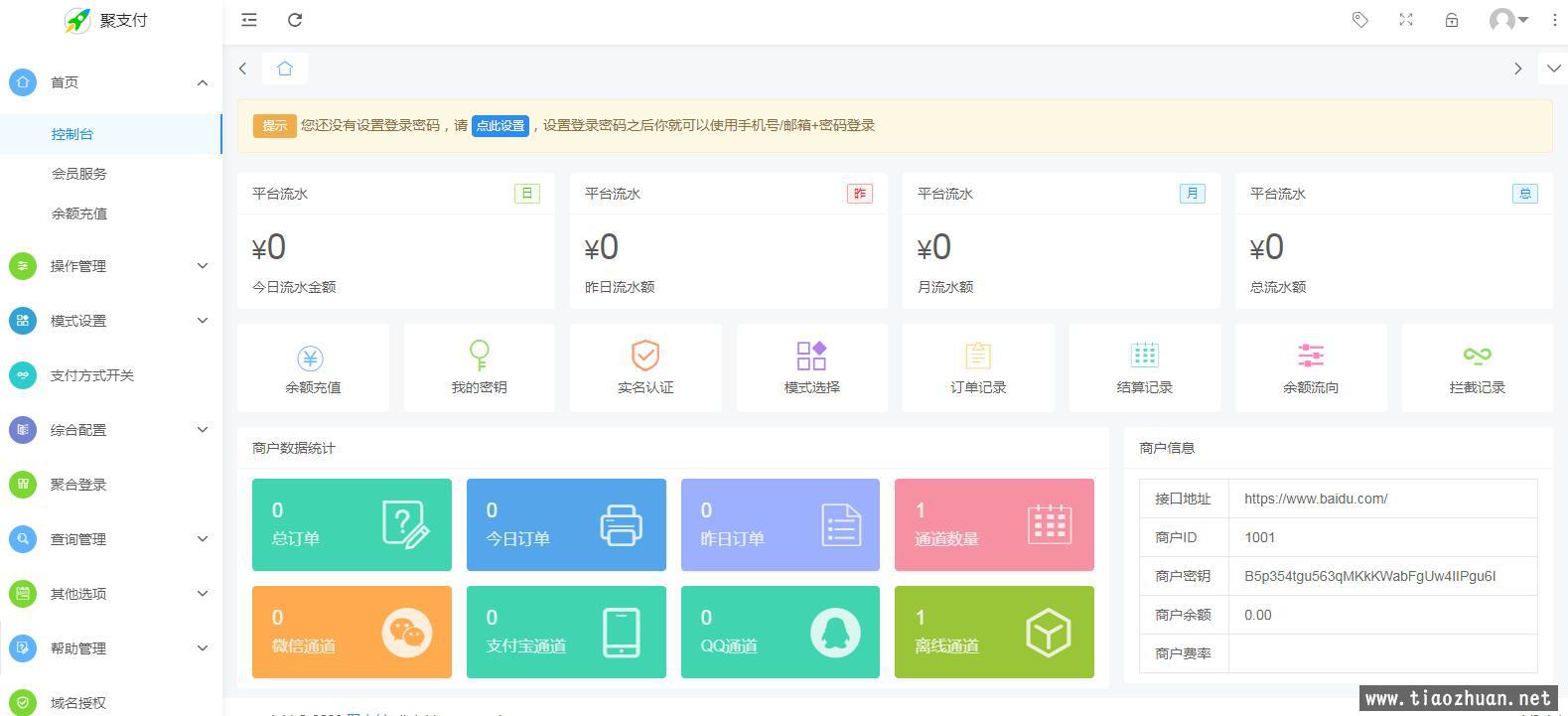Open the 离线通道 card
The height and width of the screenshot is (716, 1568).
click(x=994, y=632)
